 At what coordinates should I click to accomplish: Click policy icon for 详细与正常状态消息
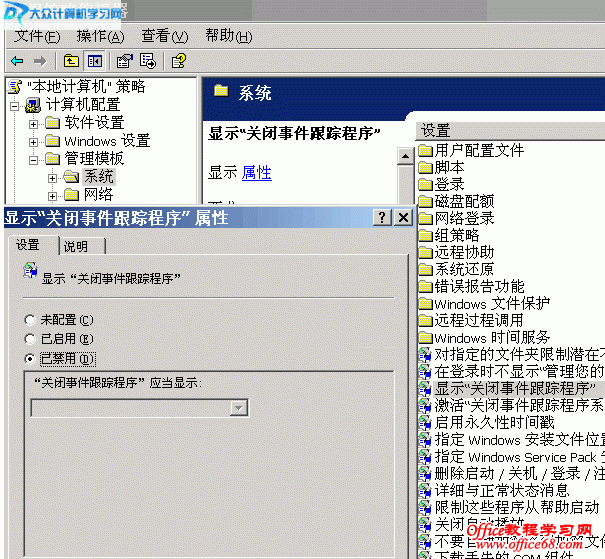tap(425, 490)
